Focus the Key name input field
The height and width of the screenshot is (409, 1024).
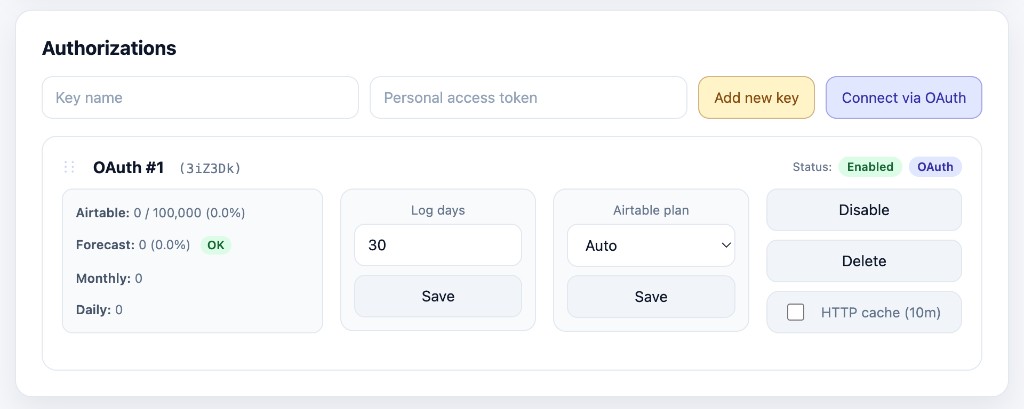coord(200,98)
